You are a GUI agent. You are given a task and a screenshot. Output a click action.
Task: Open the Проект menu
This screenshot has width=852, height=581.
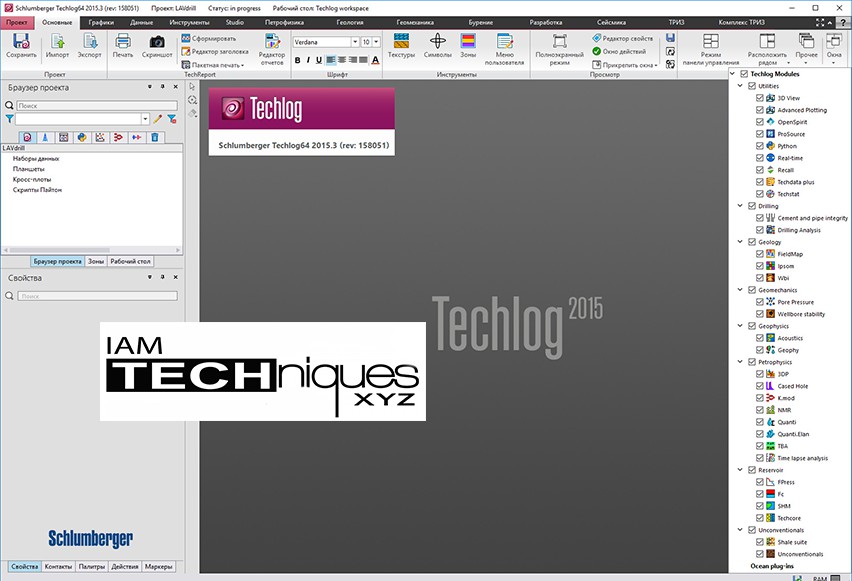click(17, 22)
